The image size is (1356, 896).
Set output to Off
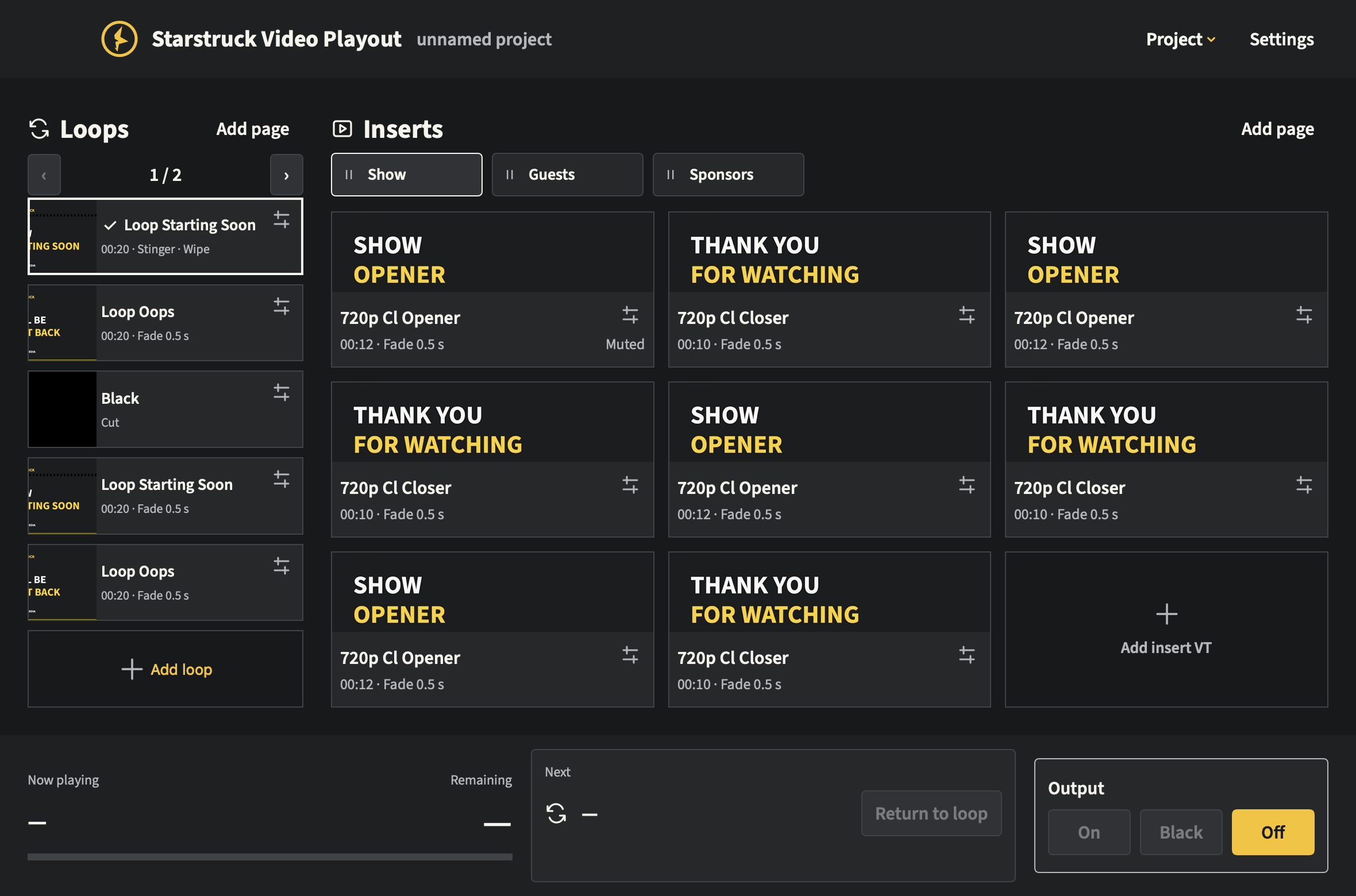point(1273,832)
